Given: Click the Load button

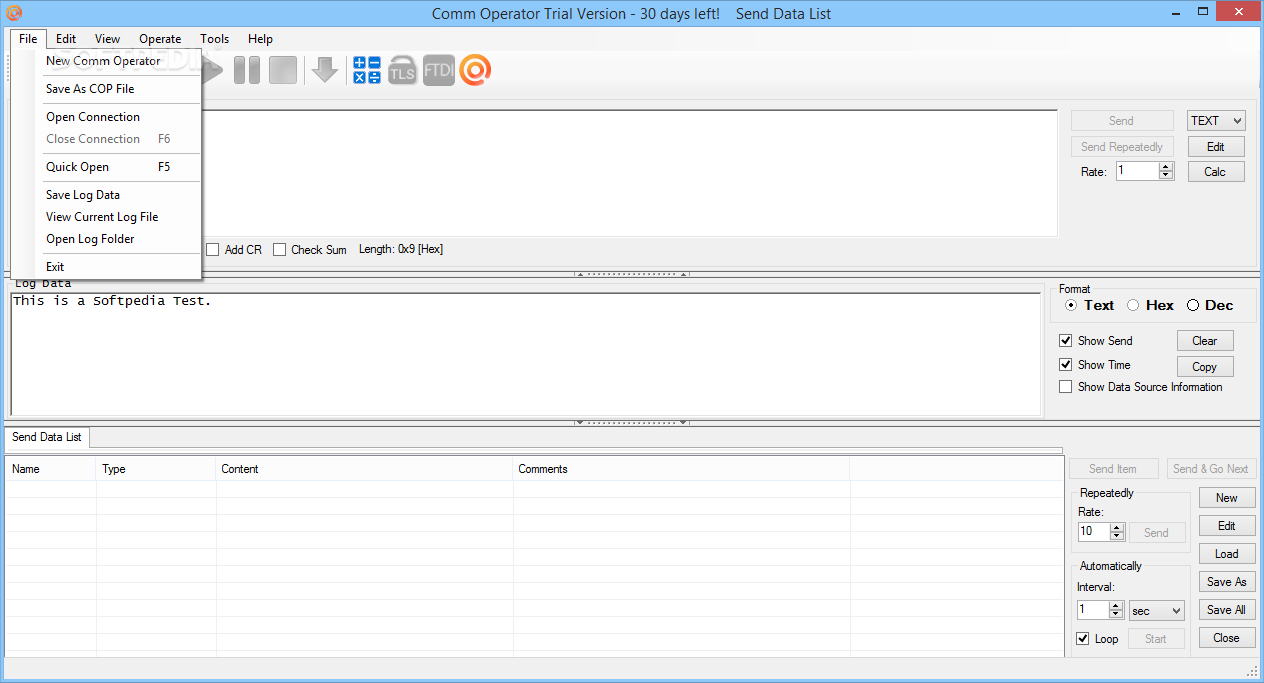Looking at the screenshot, I should pos(1227,554).
